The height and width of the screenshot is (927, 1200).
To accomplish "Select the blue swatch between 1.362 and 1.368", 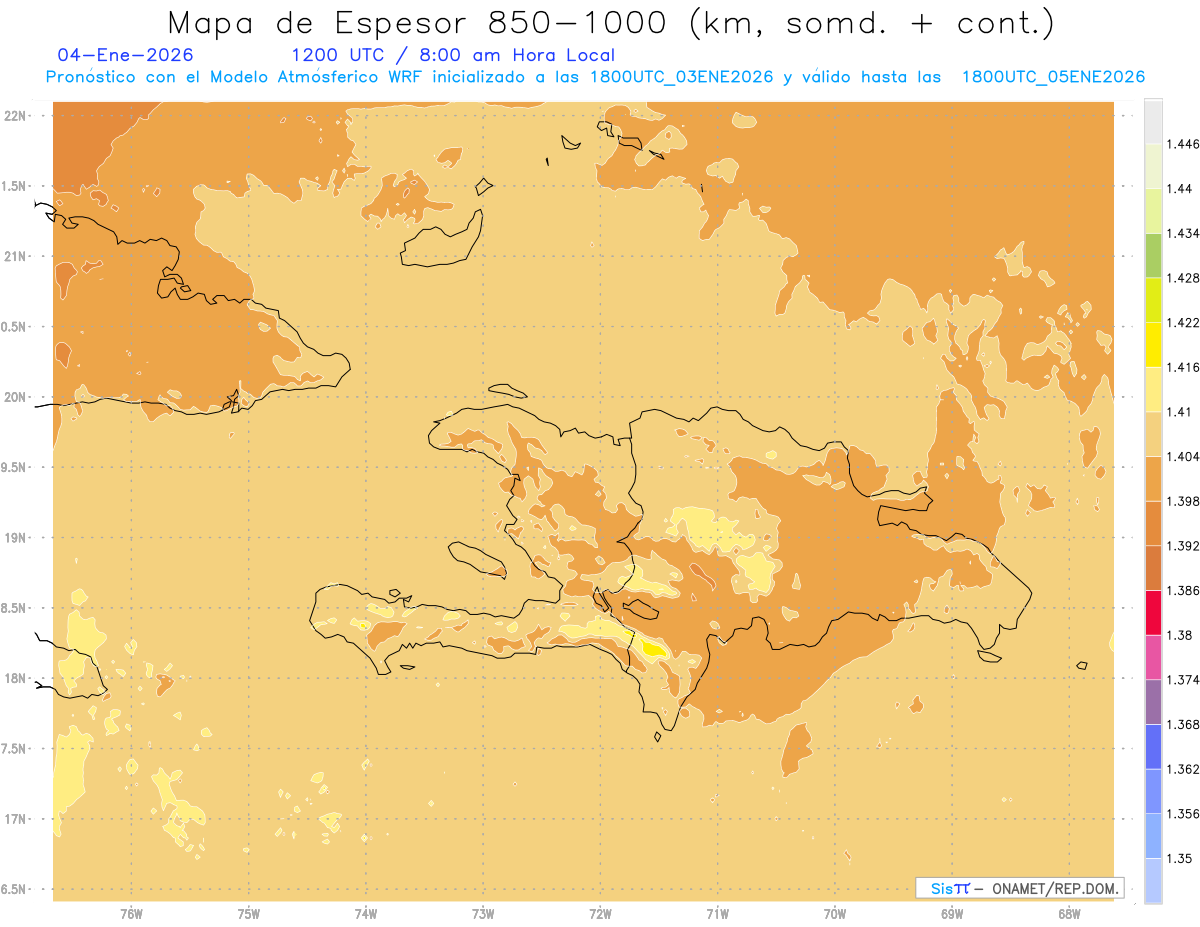I will pyautogui.click(x=1153, y=746).
